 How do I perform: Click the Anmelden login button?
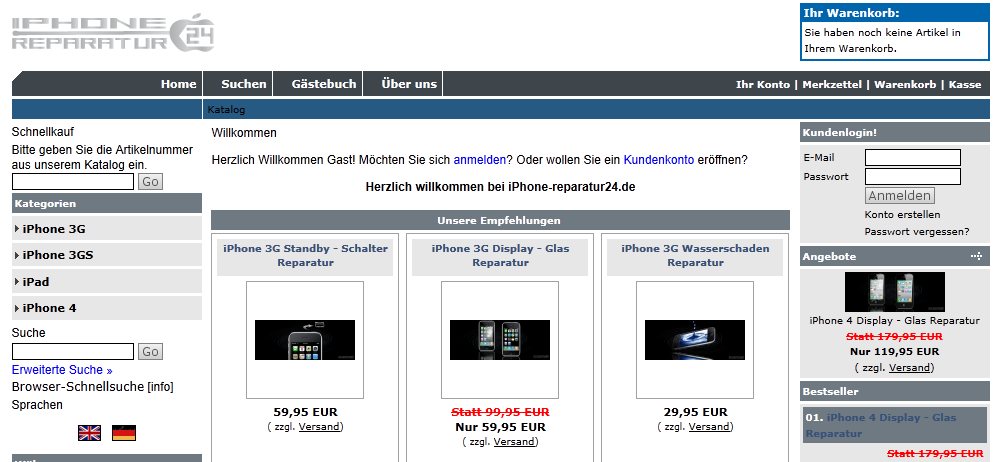coord(900,196)
